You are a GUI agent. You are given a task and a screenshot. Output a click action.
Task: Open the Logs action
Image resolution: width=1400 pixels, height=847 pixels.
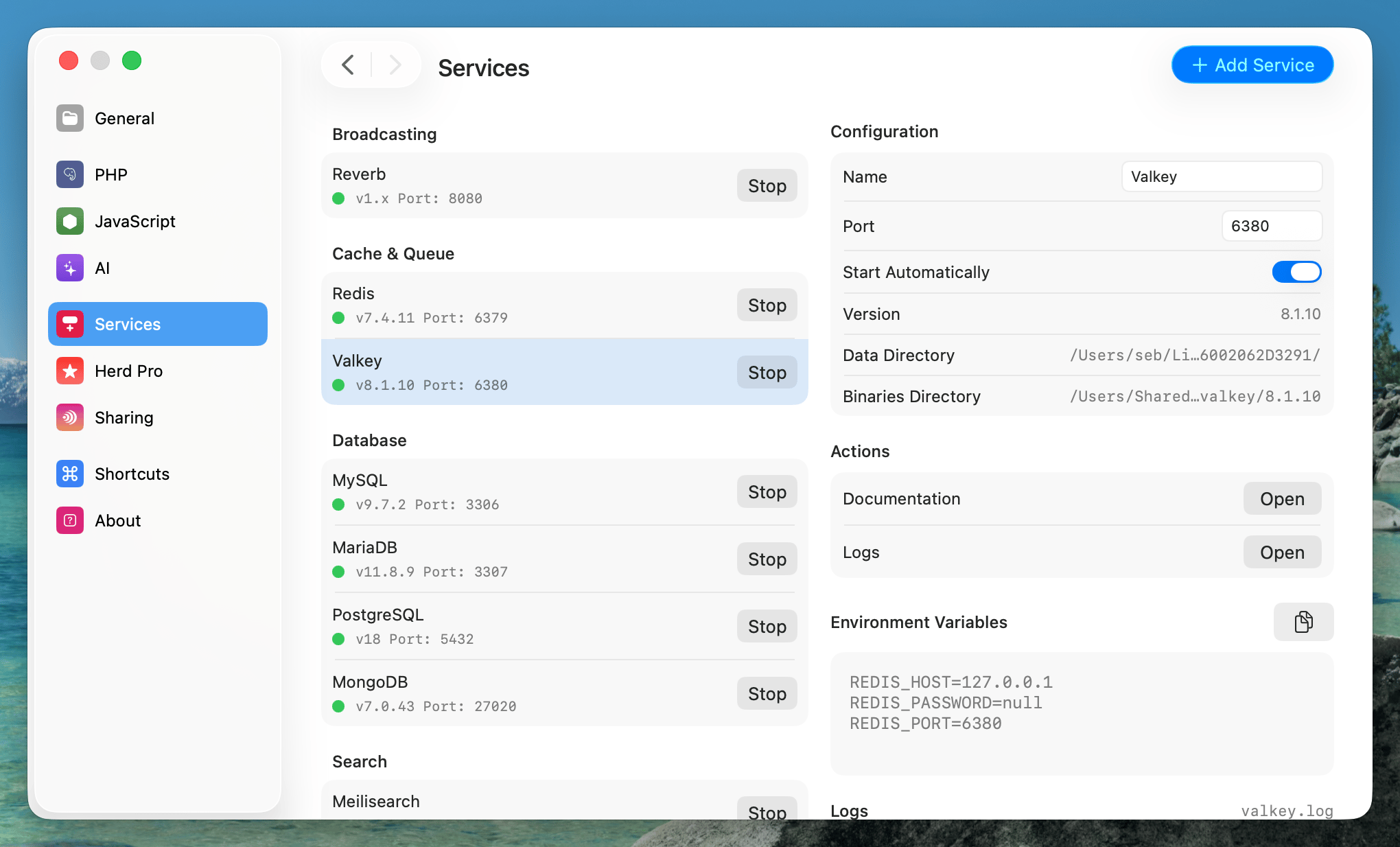[x=1282, y=553]
